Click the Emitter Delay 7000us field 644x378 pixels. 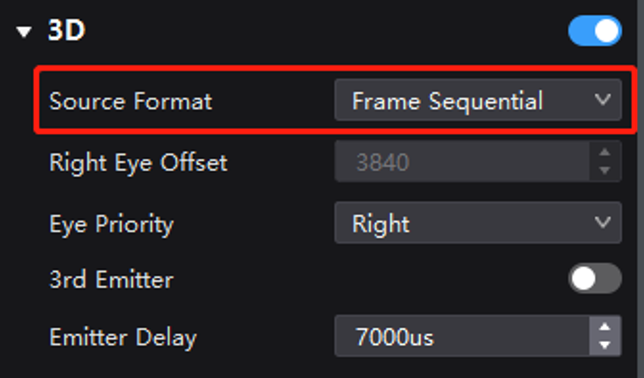tap(462, 336)
